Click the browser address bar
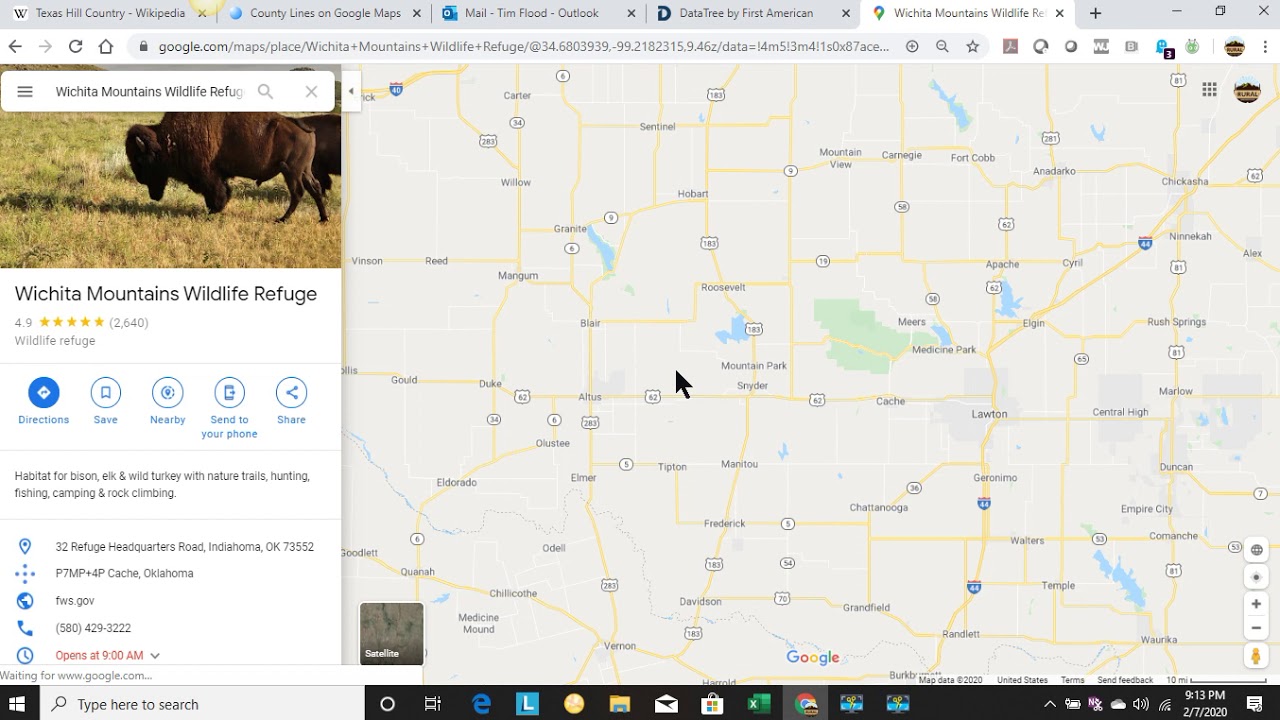1280x720 pixels. pyautogui.click(x=523, y=46)
